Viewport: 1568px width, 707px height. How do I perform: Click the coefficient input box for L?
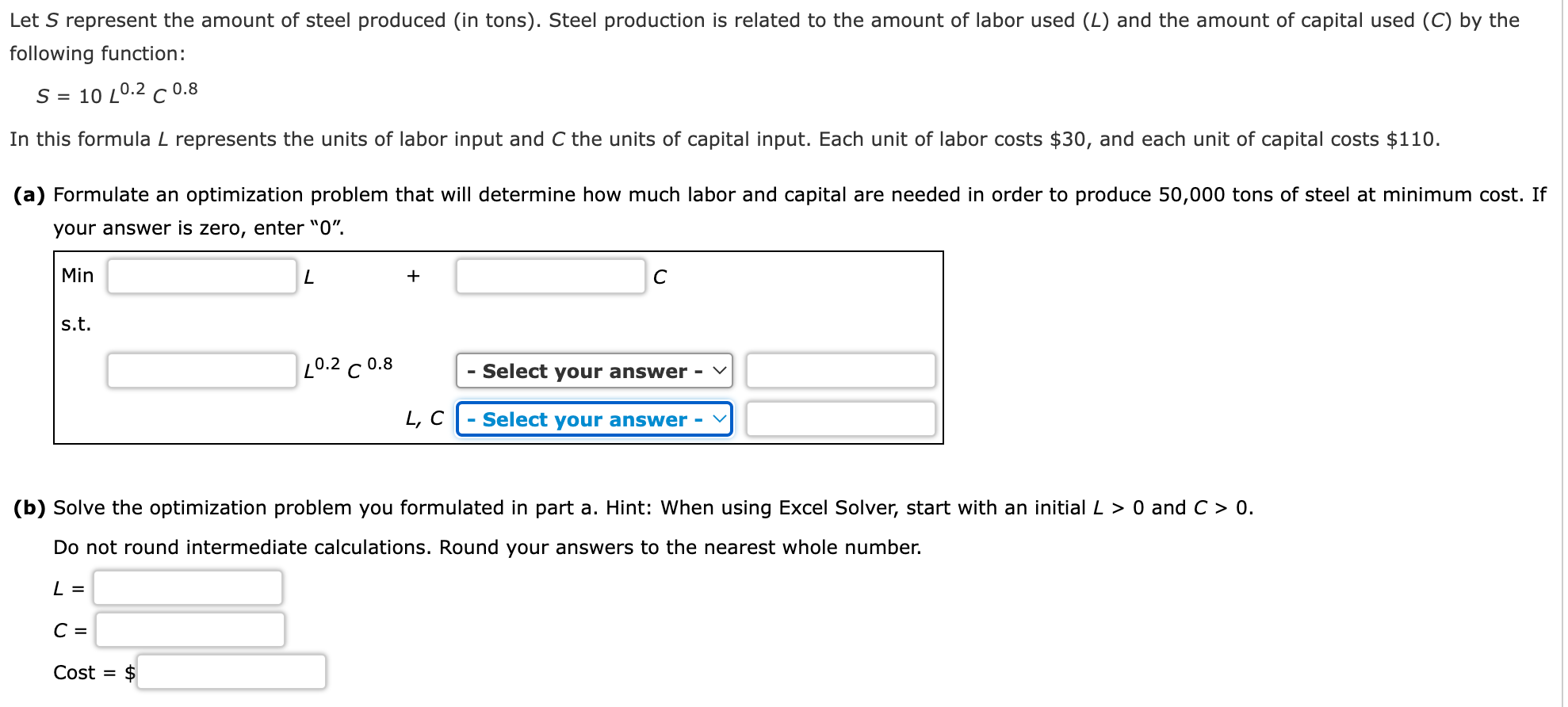pyautogui.click(x=202, y=276)
